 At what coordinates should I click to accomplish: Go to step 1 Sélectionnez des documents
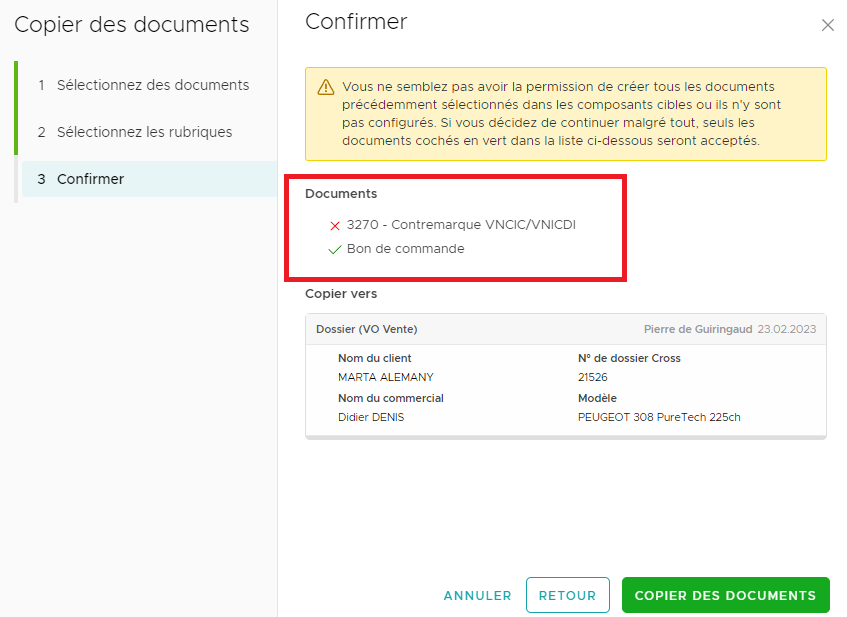143,85
